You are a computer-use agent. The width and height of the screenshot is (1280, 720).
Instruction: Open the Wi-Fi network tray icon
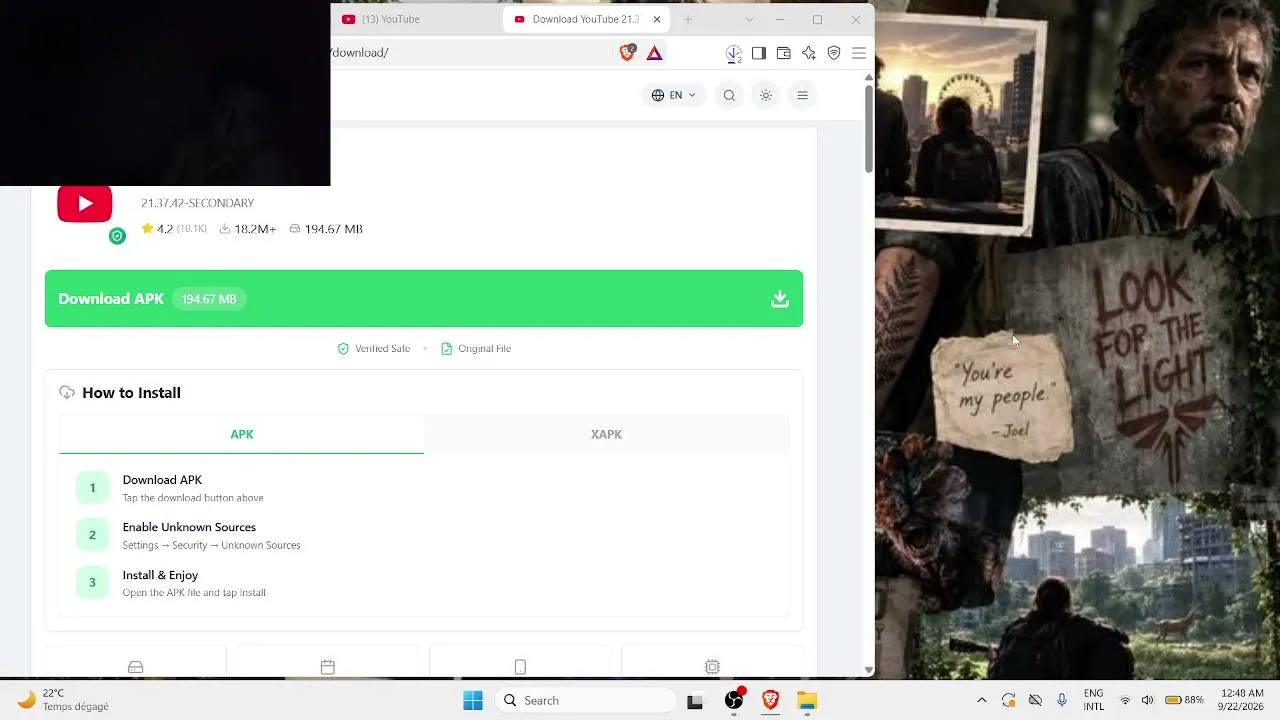point(1125,701)
